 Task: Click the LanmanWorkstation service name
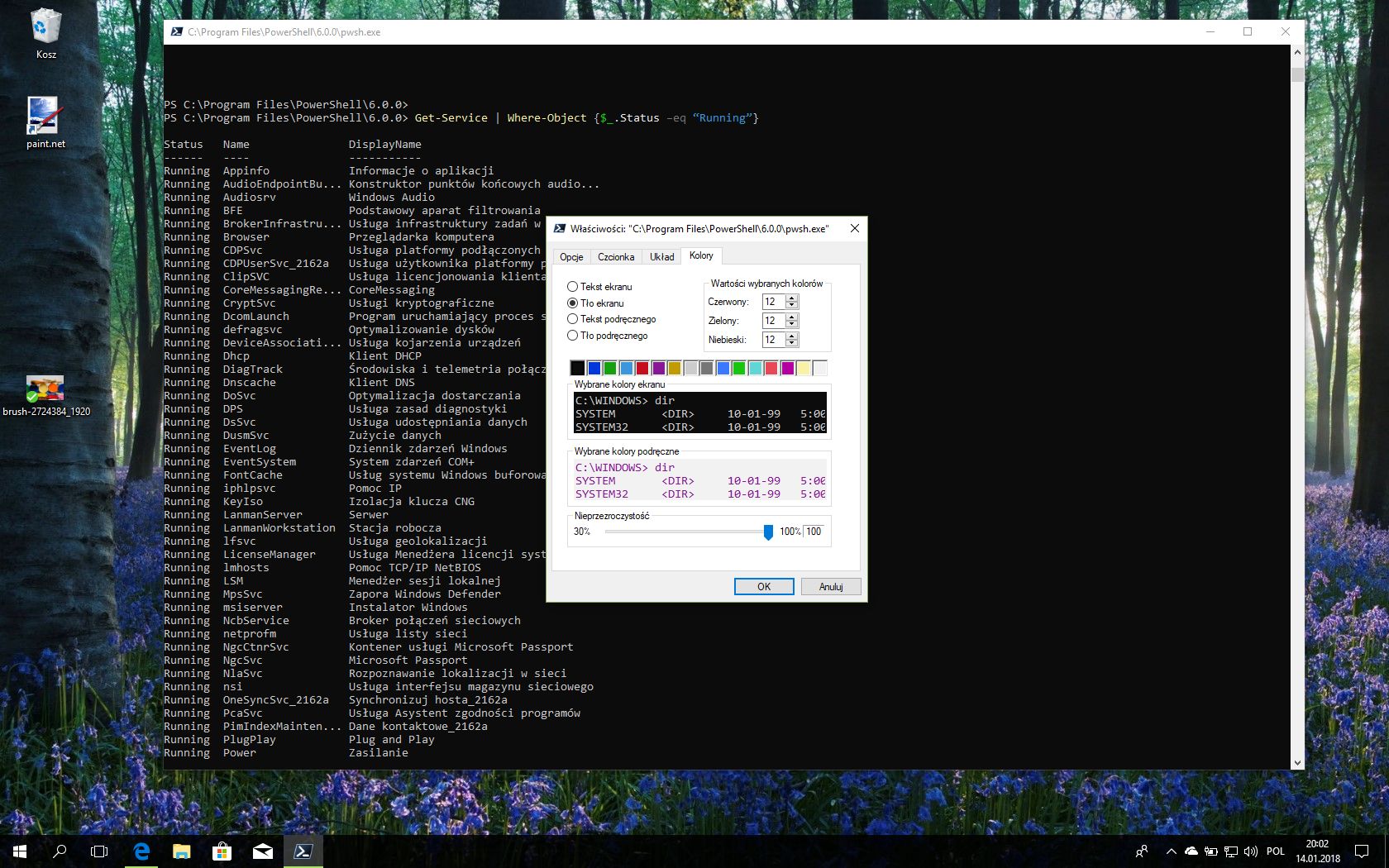279,527
